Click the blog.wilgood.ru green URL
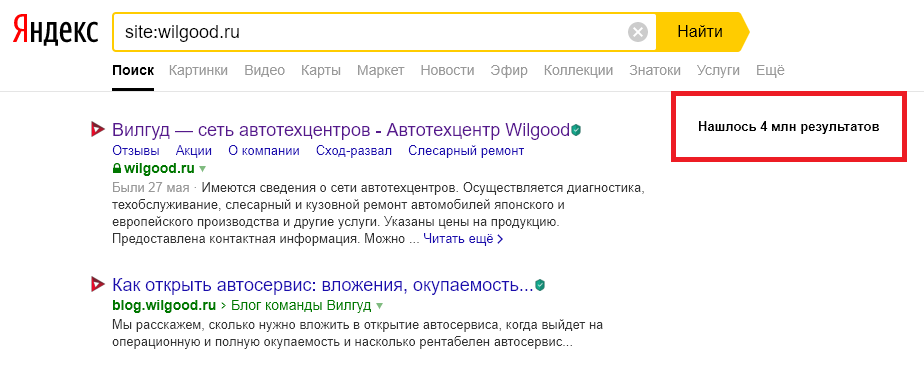 (164, 305)
